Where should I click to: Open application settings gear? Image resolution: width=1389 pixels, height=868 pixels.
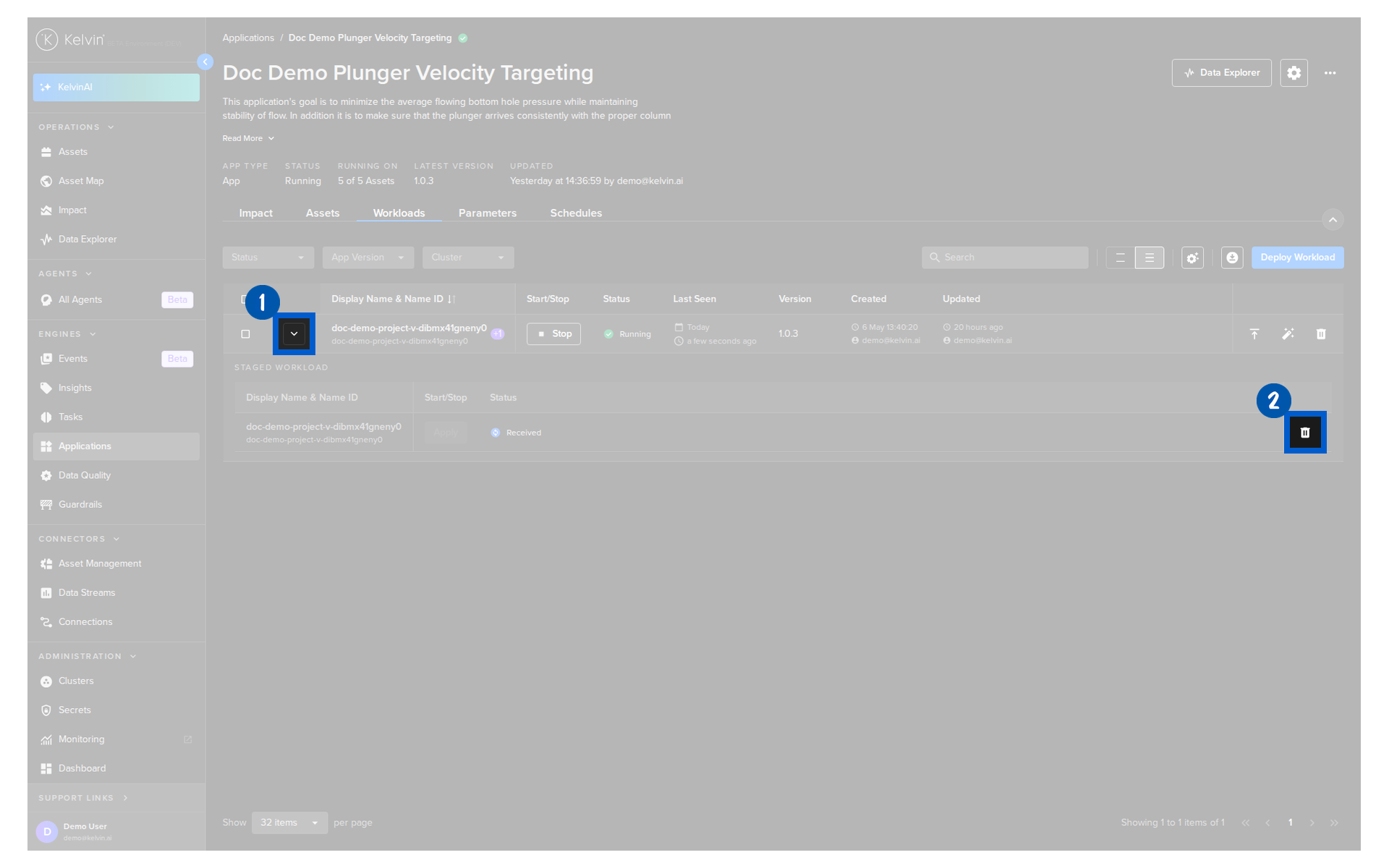coord(1294,73)
